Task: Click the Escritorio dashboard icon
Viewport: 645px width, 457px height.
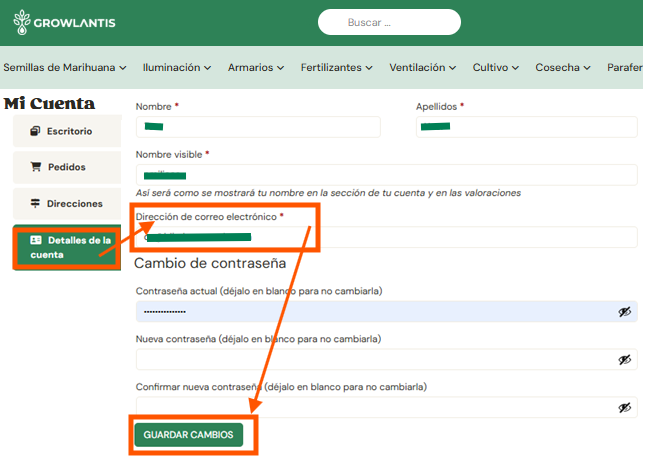Action: pyautogui.click(x=35, y=131)
